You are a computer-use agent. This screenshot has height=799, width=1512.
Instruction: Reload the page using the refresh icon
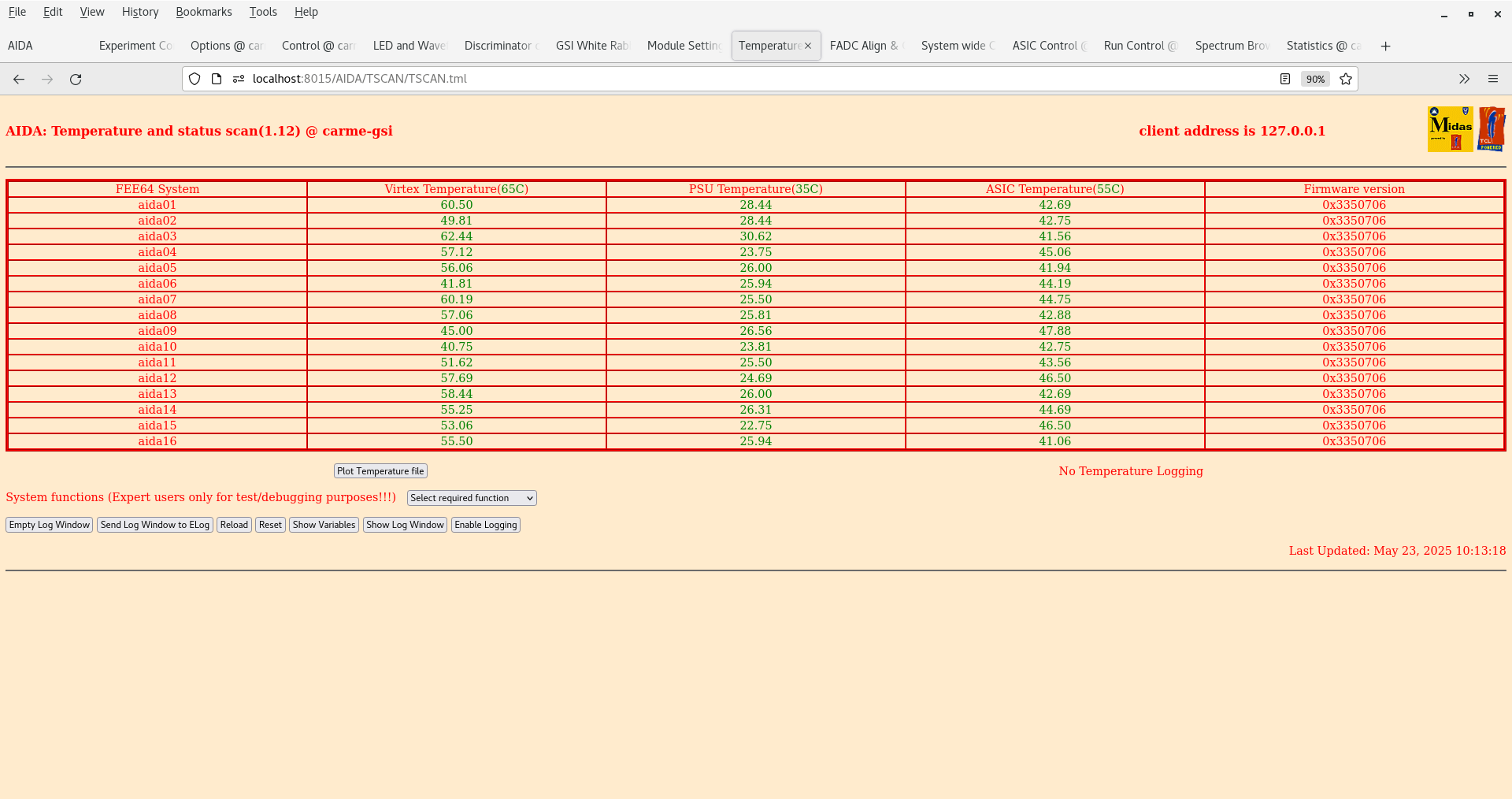point(76,79)
